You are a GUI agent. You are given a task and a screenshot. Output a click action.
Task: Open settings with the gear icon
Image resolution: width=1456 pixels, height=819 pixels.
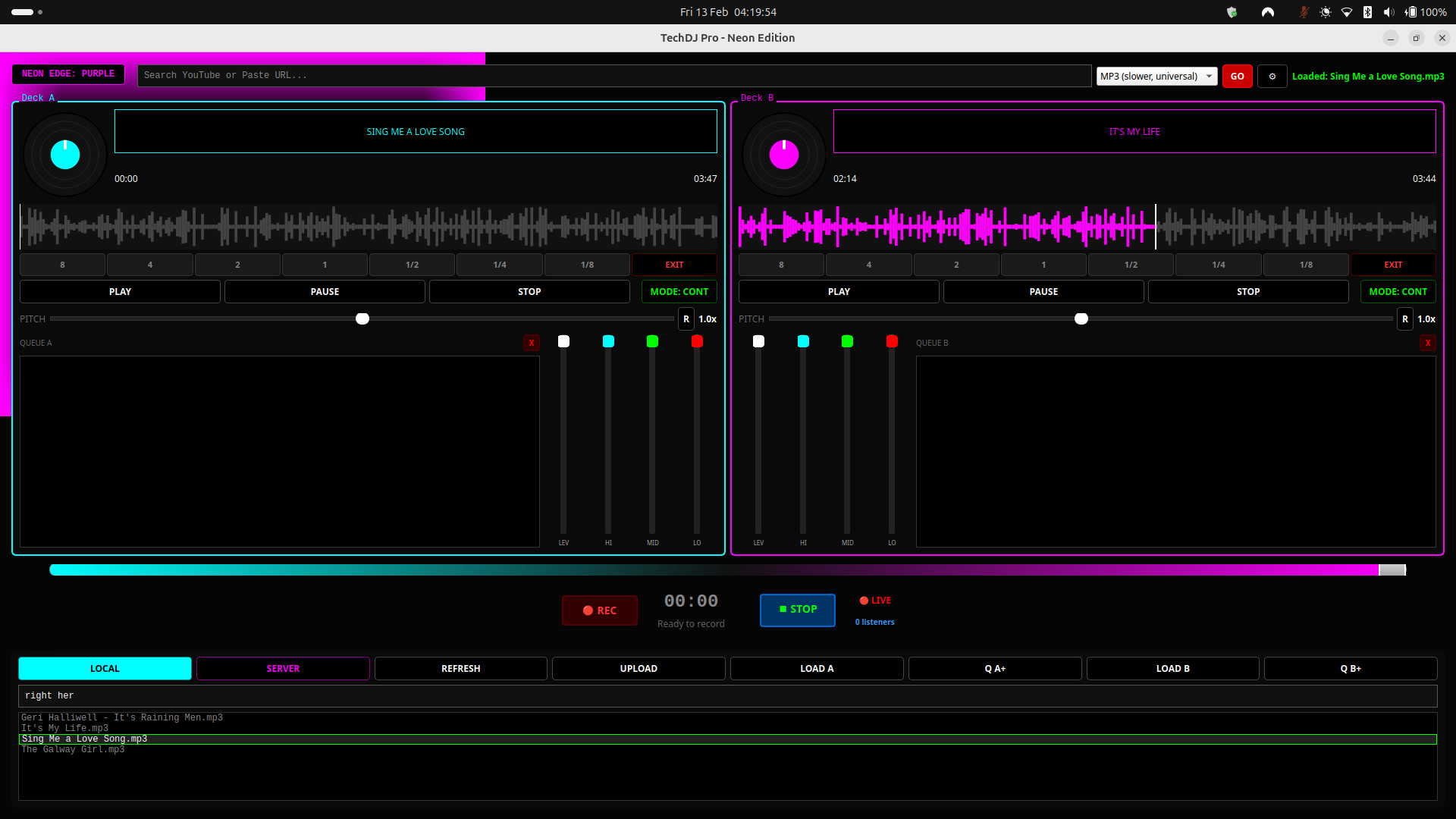point(1272,76)
